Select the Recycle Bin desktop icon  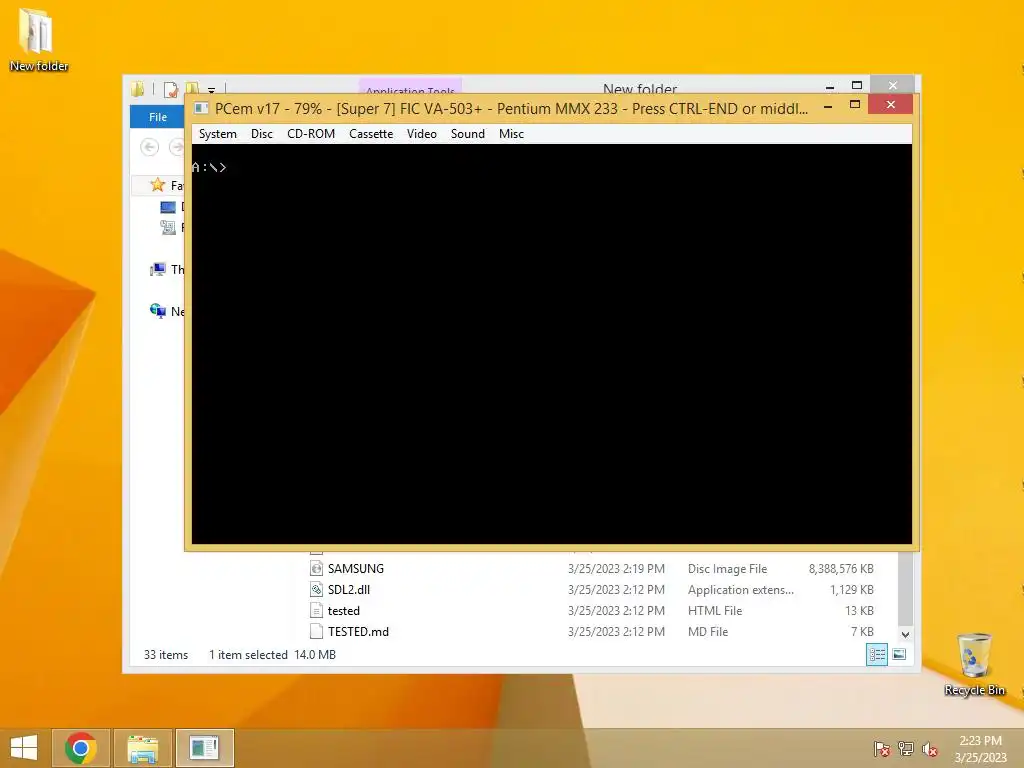pyautogui.click(x=974, y=664)
